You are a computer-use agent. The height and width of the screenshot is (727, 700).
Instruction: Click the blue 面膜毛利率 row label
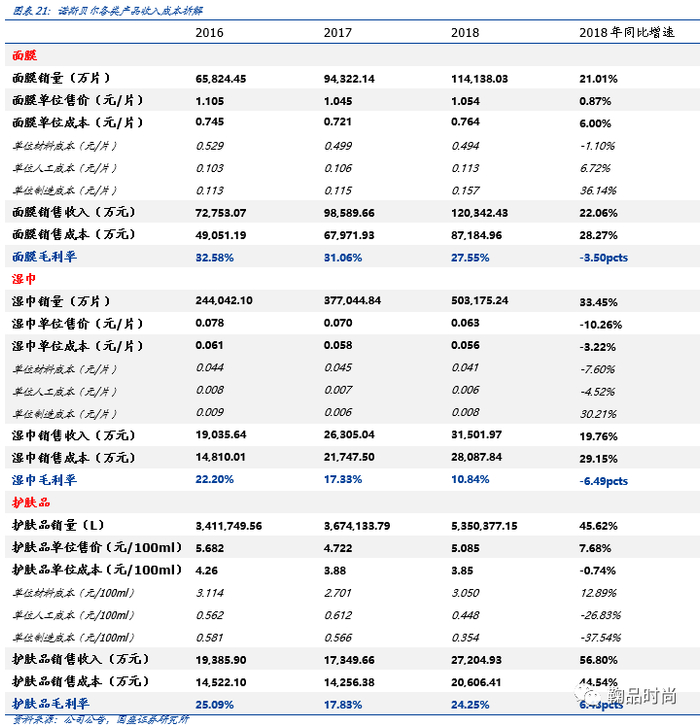(44, 256)
